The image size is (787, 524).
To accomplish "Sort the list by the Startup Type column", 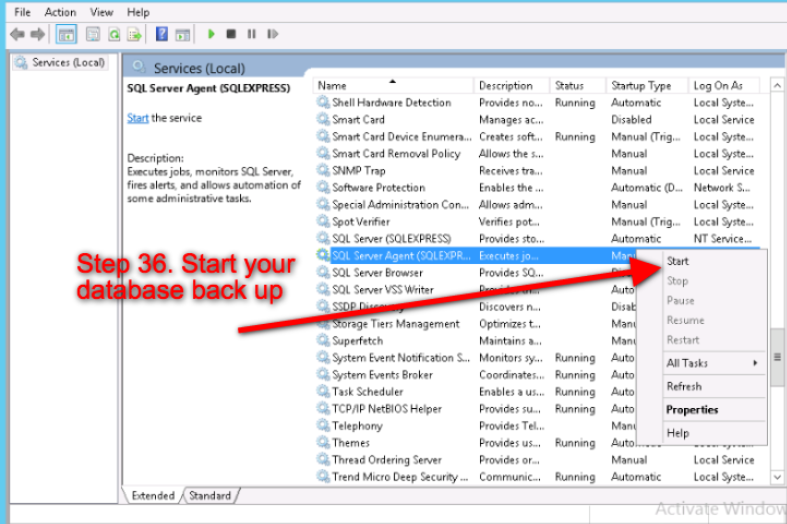I will tap(641, 86).
